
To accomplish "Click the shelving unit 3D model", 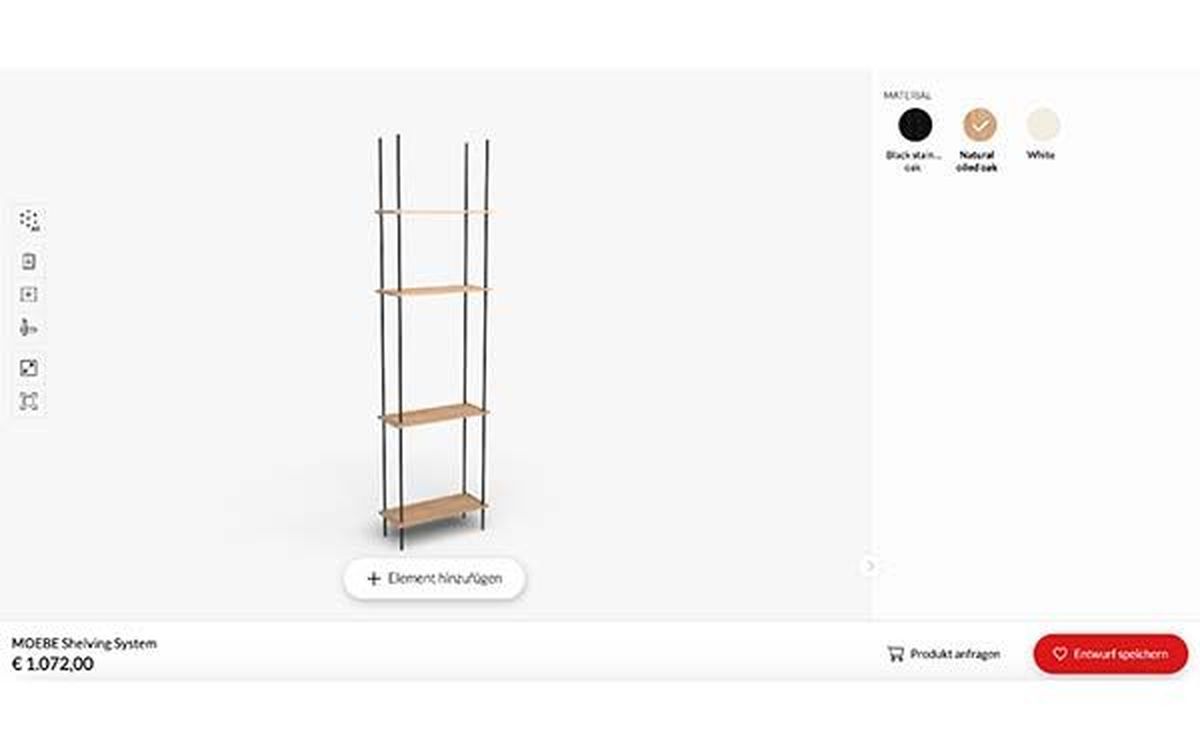I will 433,342.
